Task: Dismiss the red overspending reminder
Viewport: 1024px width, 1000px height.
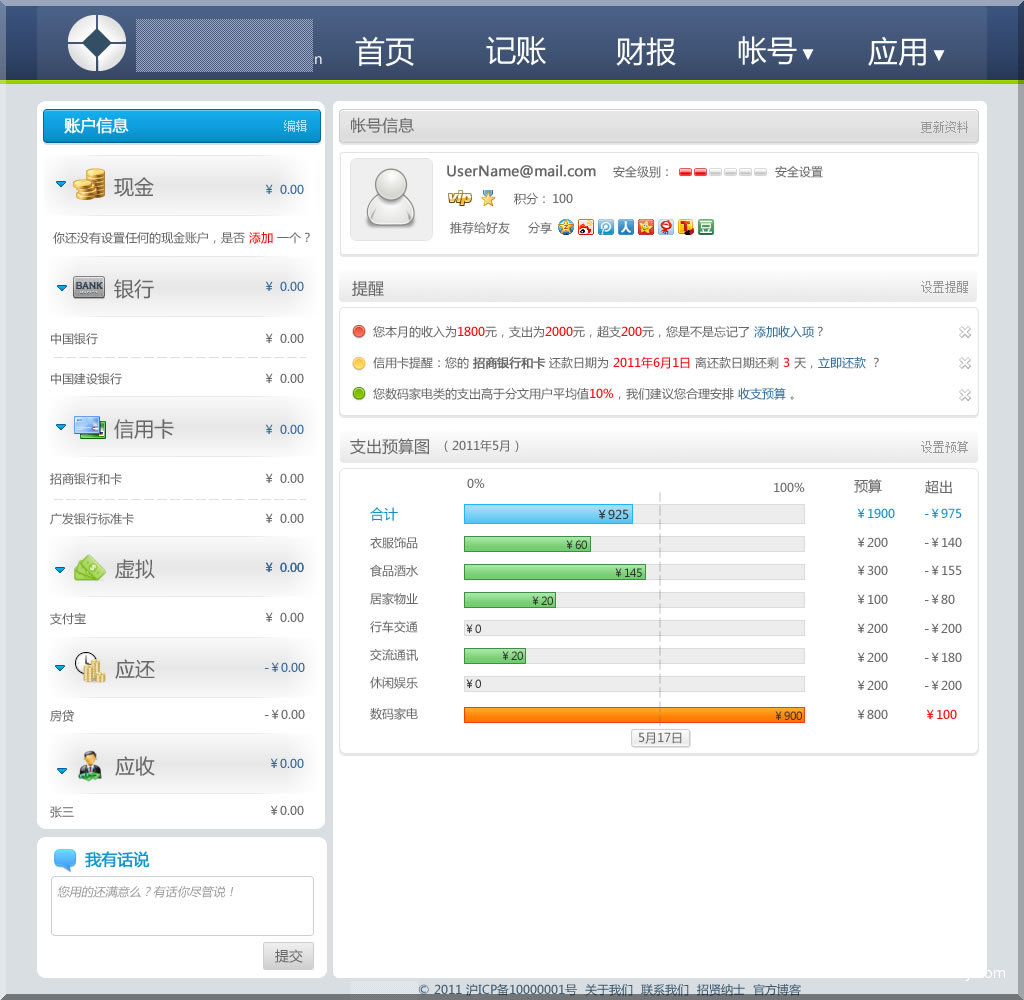Action: tap(964, 332)
